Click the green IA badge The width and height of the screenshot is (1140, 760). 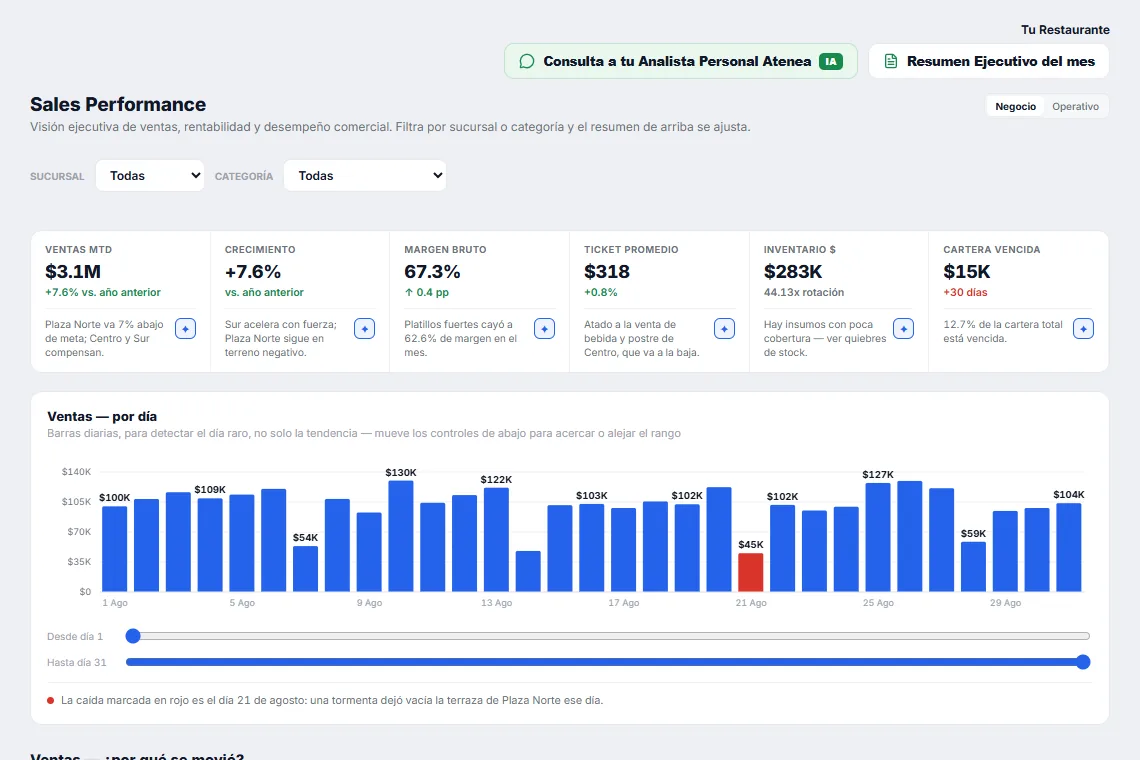pos(830,62)
